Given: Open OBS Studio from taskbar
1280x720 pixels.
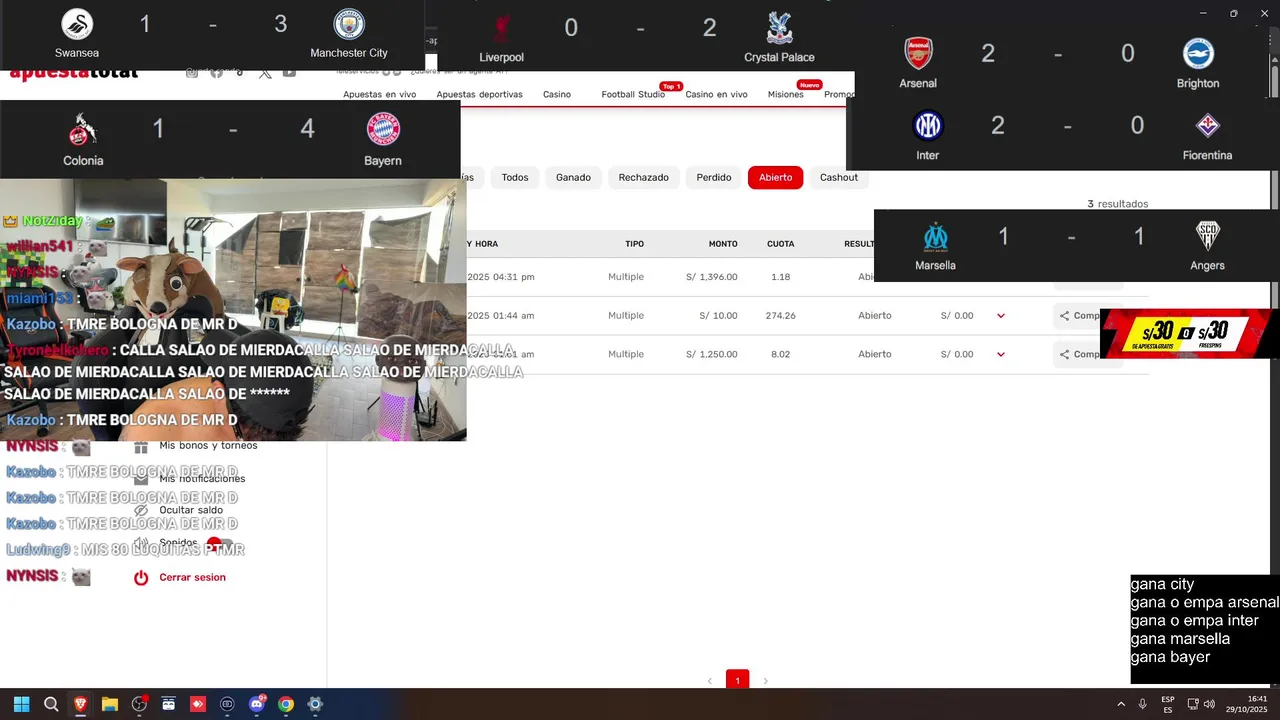Looking at the screenshot, I should tap(139, 704).
